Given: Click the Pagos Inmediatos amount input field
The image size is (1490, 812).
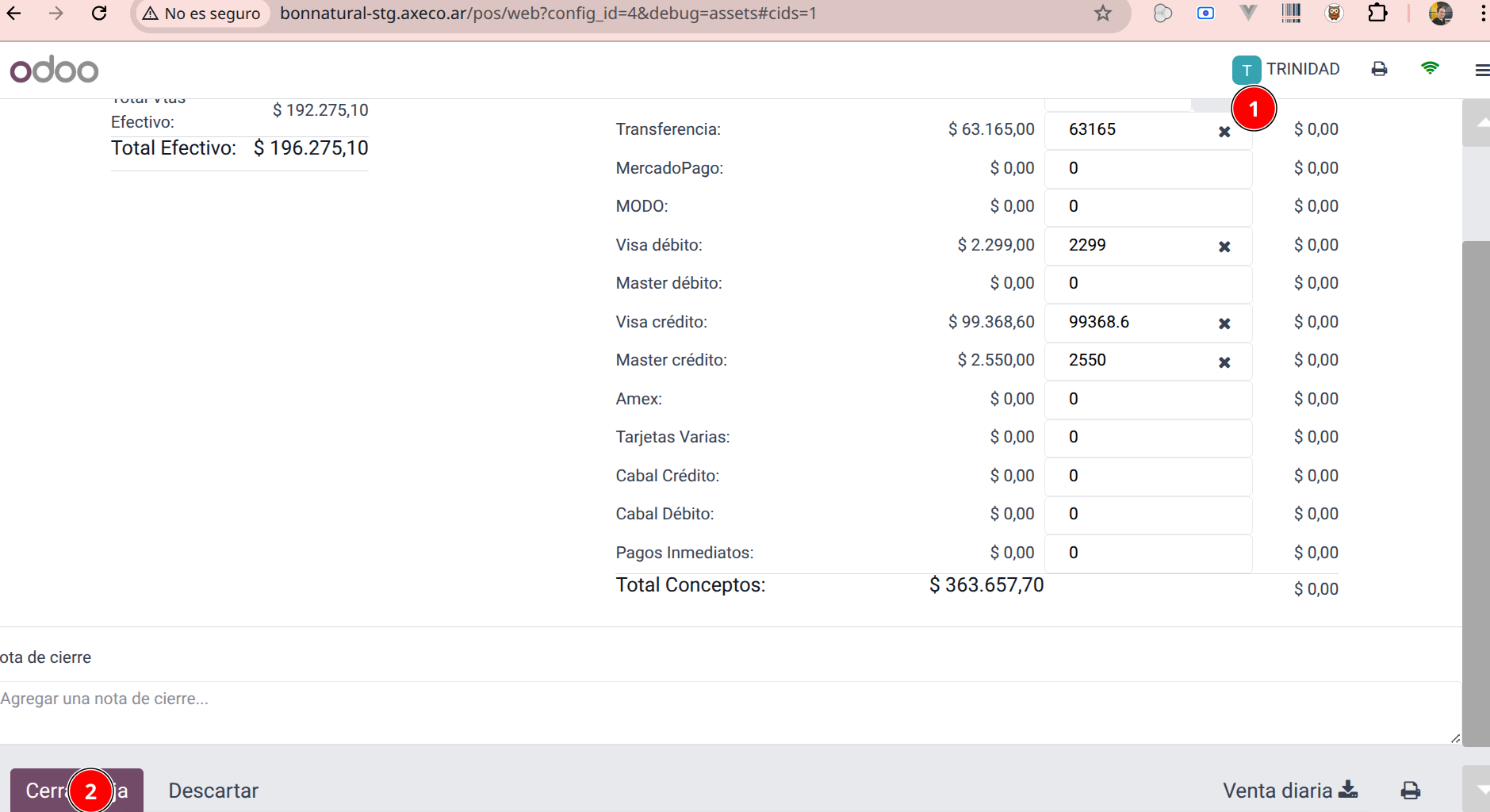Looking at the screenshot, I should [1147, 553].
